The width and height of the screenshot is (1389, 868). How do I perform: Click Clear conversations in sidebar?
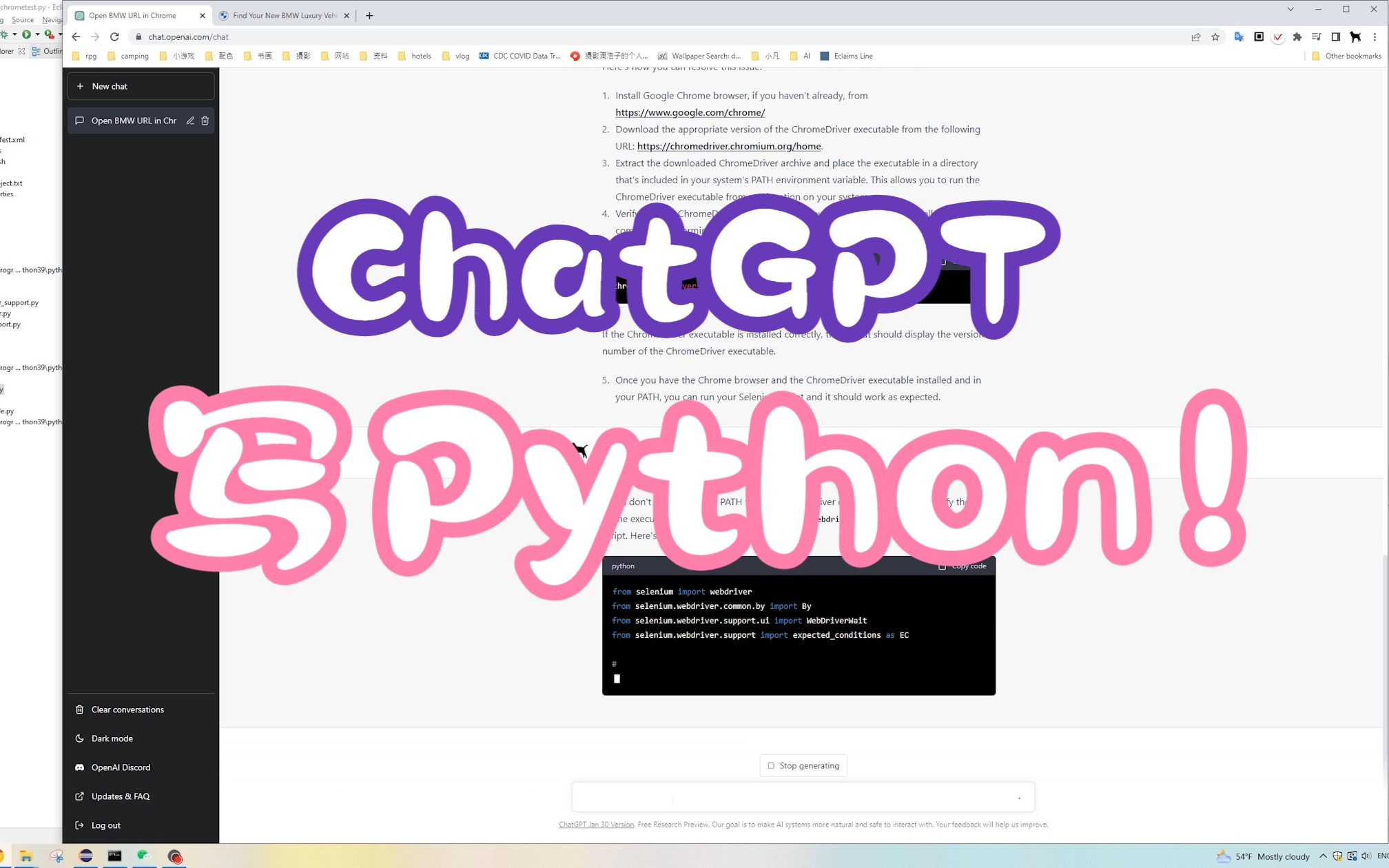click(127, 710)
